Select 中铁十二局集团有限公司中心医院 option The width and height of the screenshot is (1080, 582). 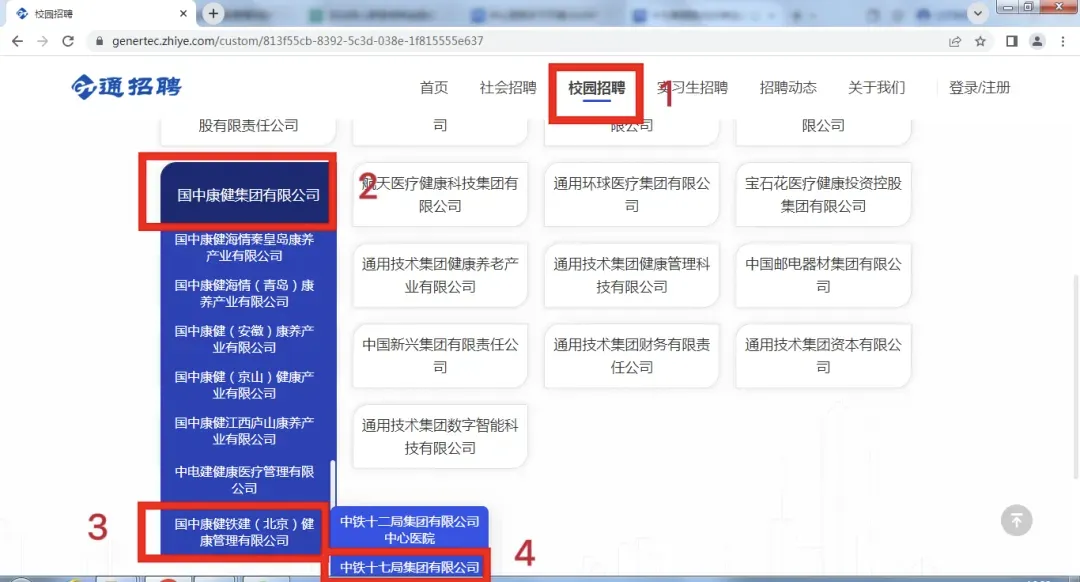pyautogui.click(x=409, y=530)
